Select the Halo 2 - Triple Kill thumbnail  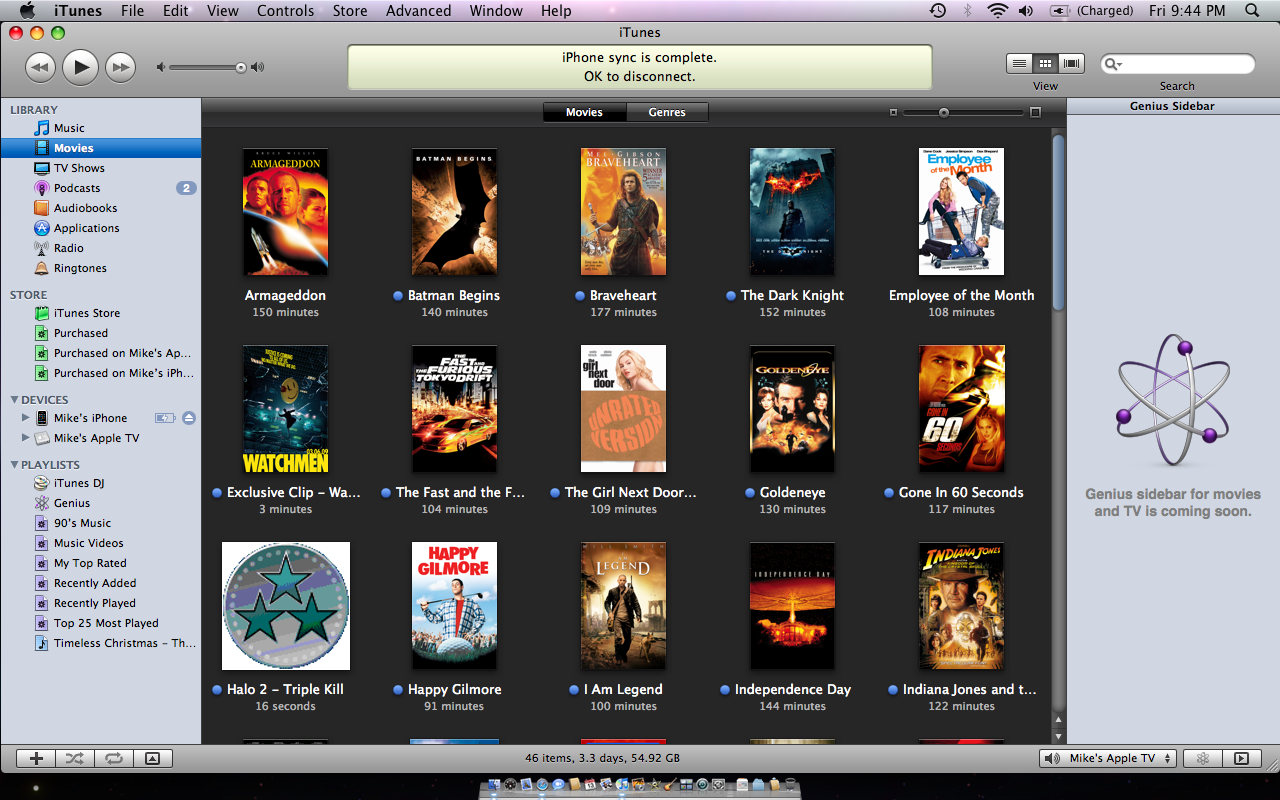click(x=285, y=605)
